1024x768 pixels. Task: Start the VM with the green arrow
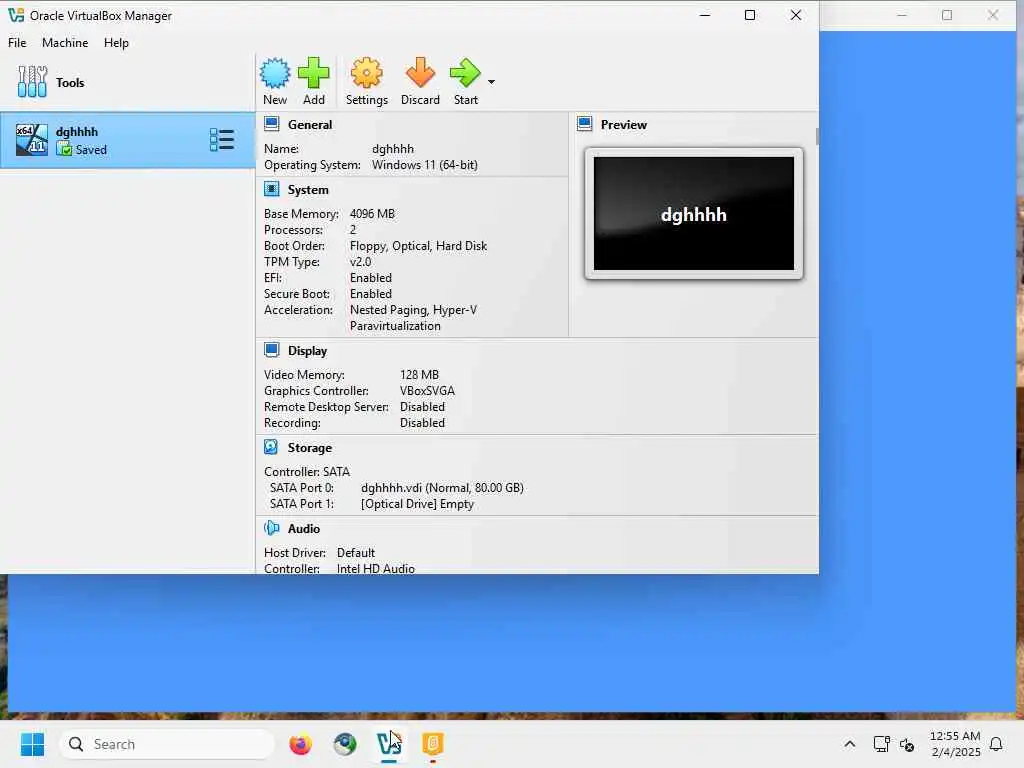[465, 72]
